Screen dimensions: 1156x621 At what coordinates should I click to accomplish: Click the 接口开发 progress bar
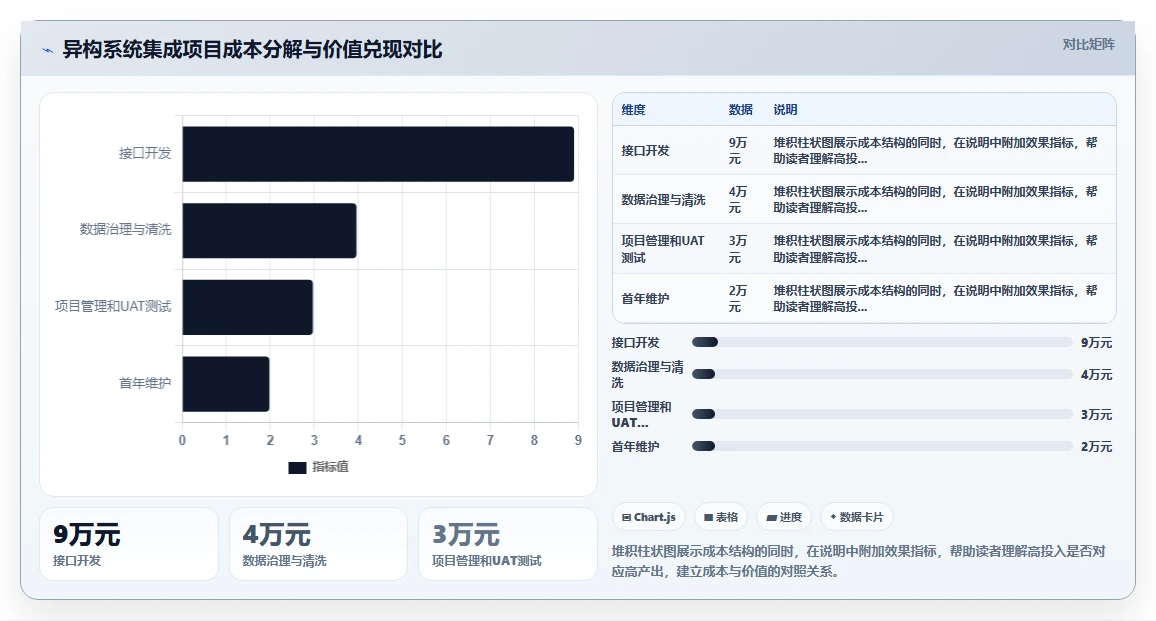point(882,342)
